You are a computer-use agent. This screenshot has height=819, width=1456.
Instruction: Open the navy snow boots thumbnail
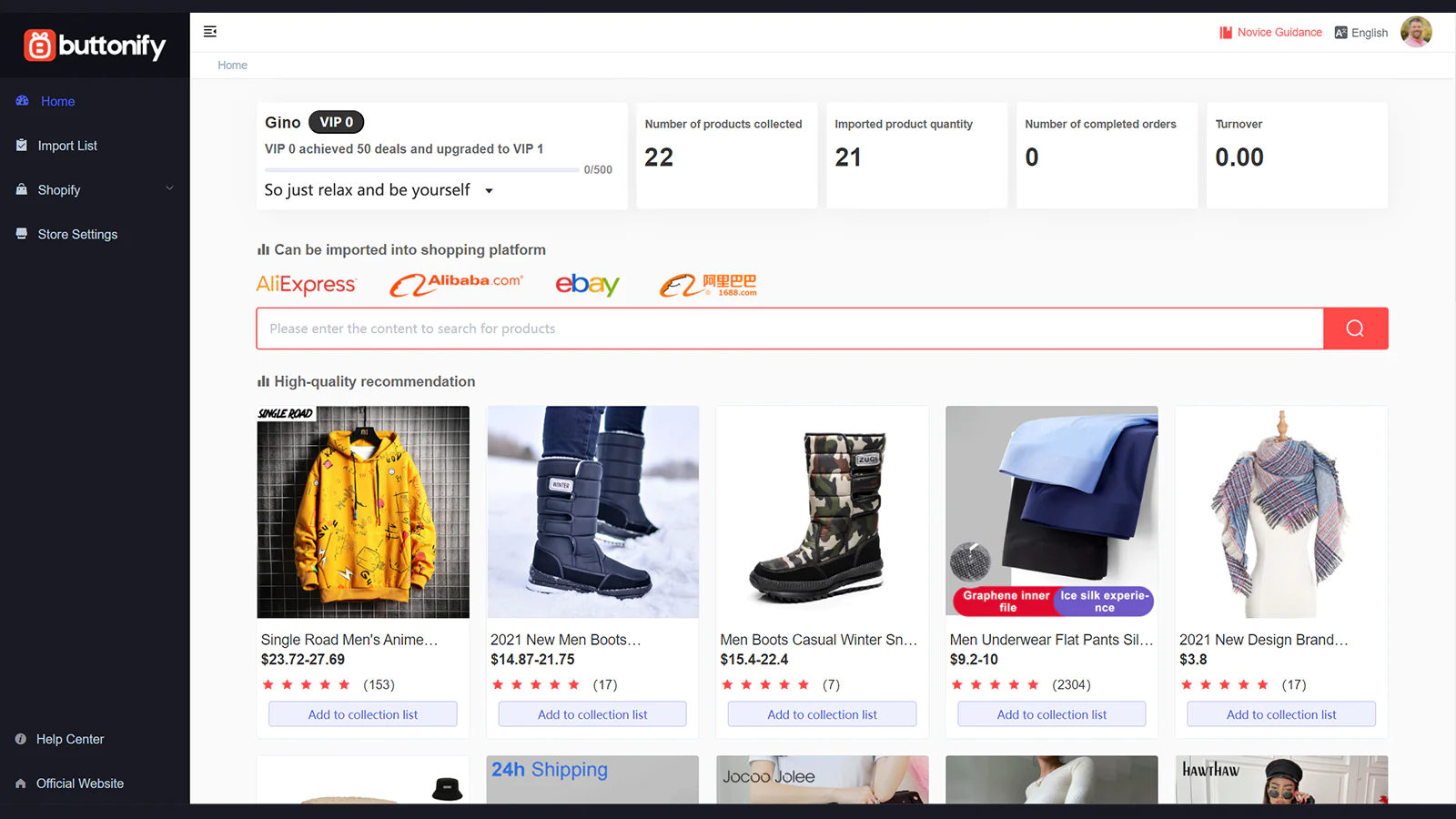pos(592,512)
